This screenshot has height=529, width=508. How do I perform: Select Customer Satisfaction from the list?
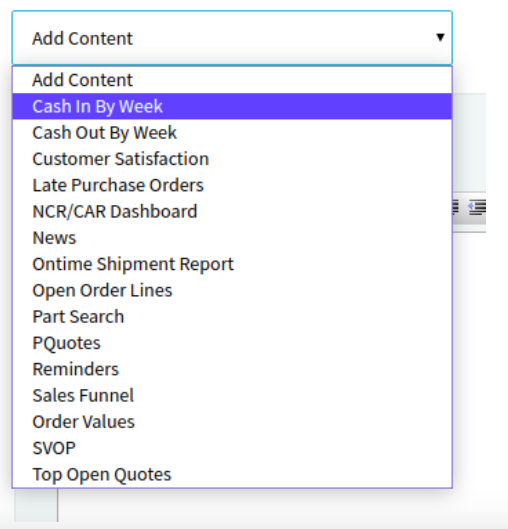click(232, 159)
